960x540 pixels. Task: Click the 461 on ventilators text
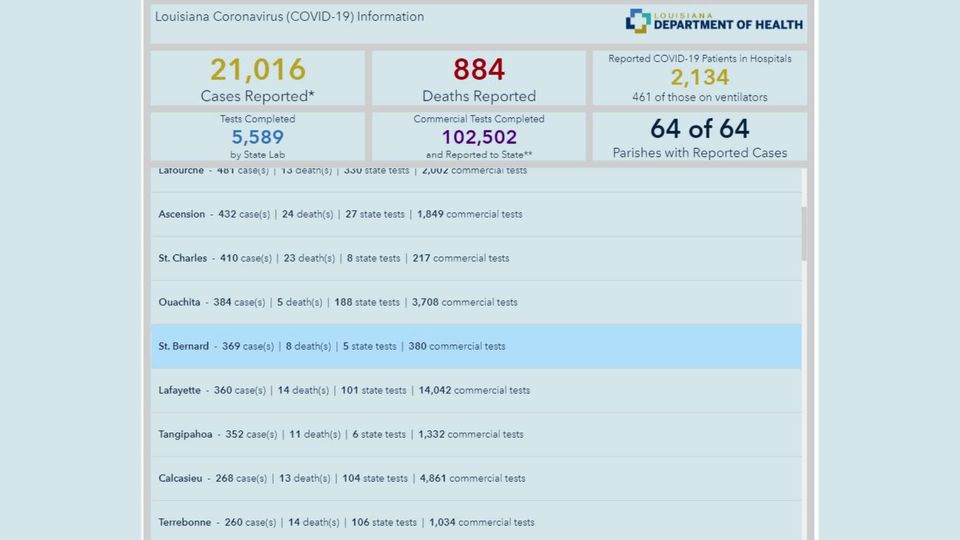pyautogui.click(x=699, y=97)
